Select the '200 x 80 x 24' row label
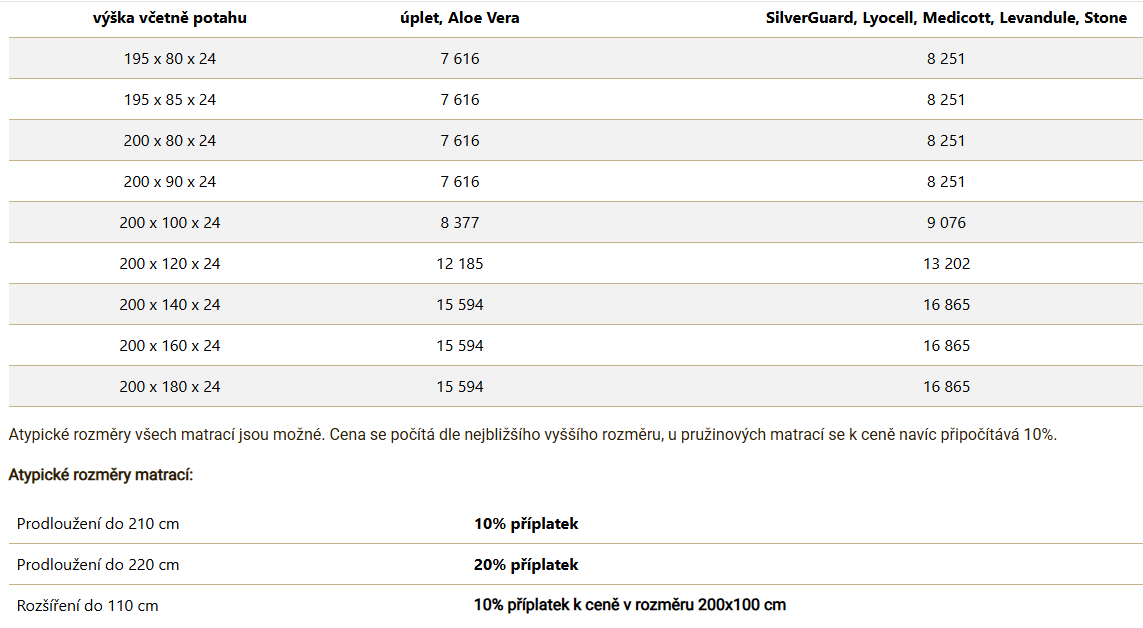The image size is (1143, 628). coord(170,141)
